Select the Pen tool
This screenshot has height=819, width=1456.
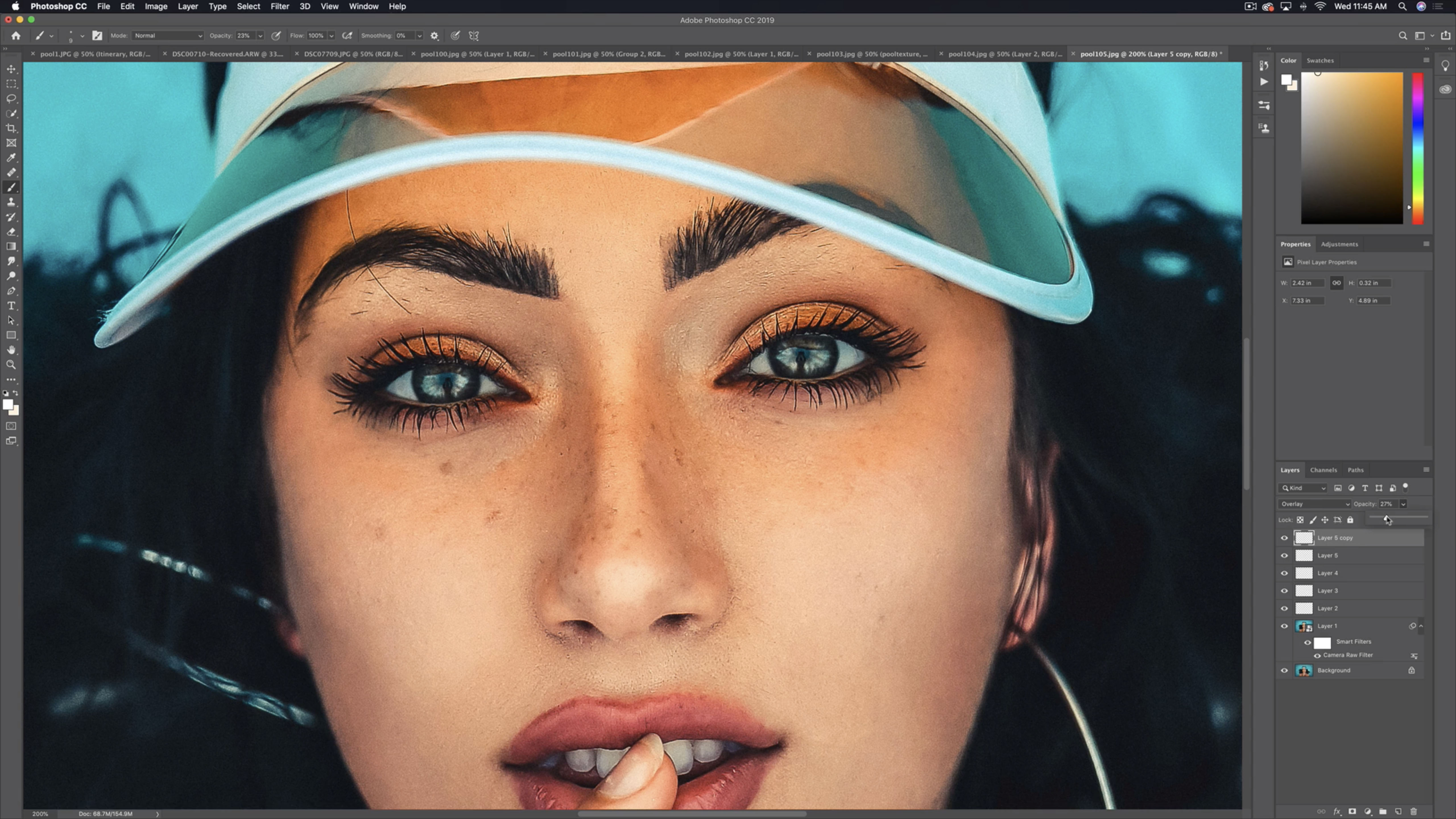(11, 291)
